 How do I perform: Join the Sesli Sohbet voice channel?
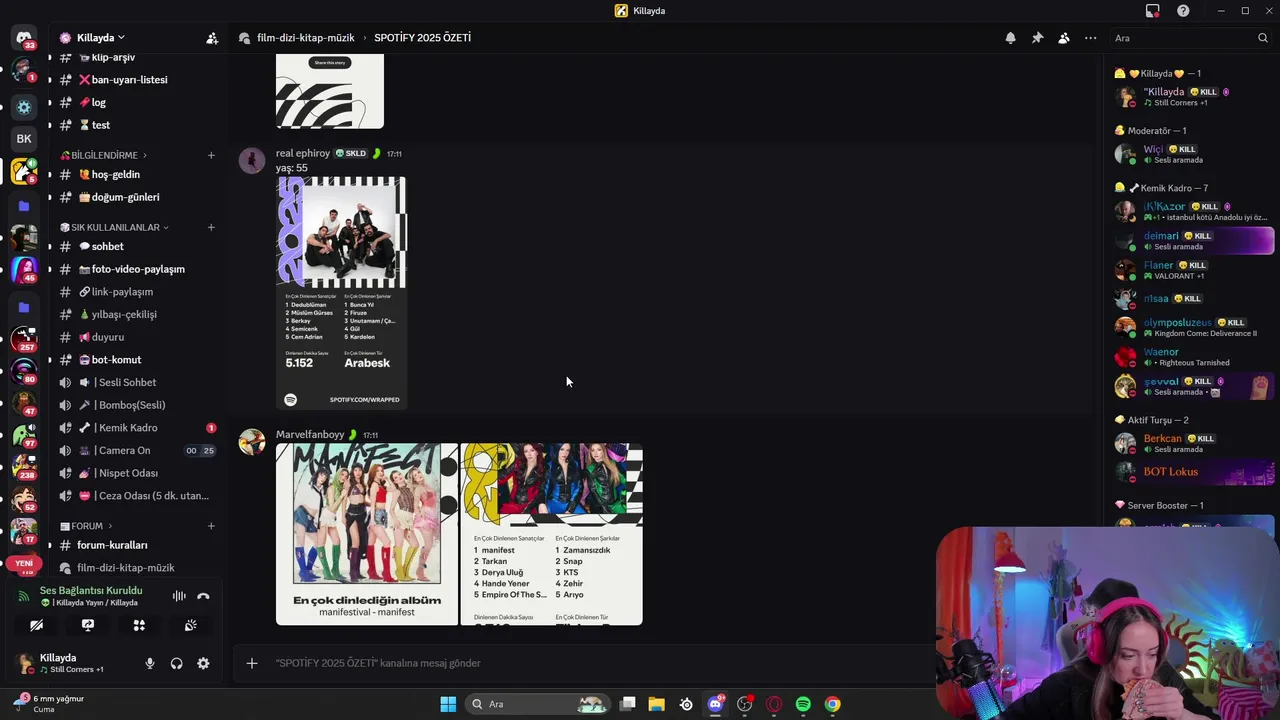[137, 382]
